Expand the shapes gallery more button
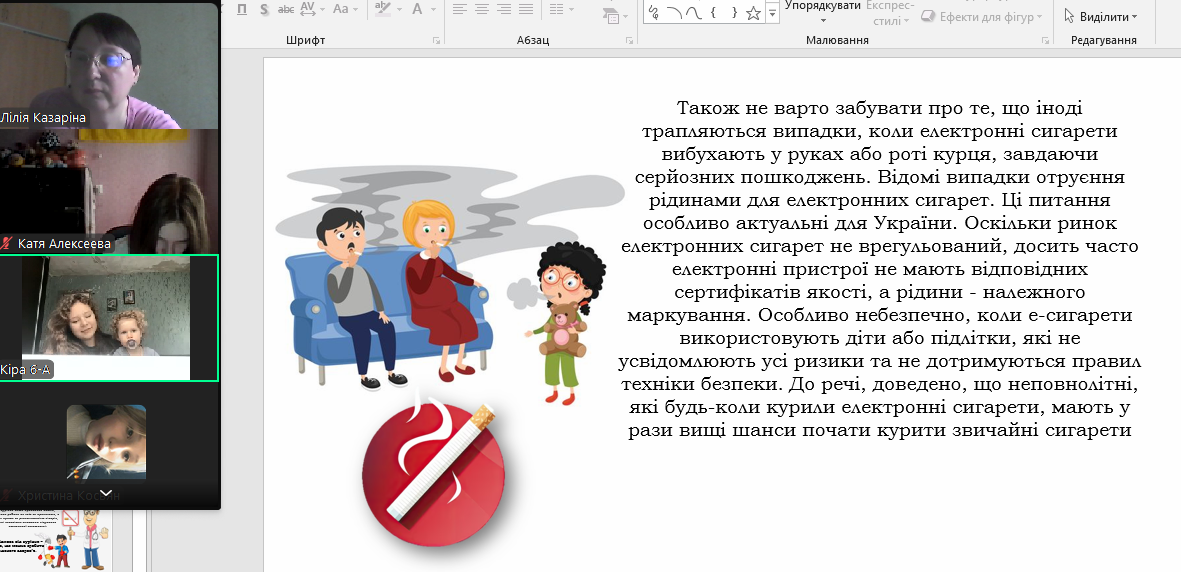 pyautogui.click(x=772, y=13)
